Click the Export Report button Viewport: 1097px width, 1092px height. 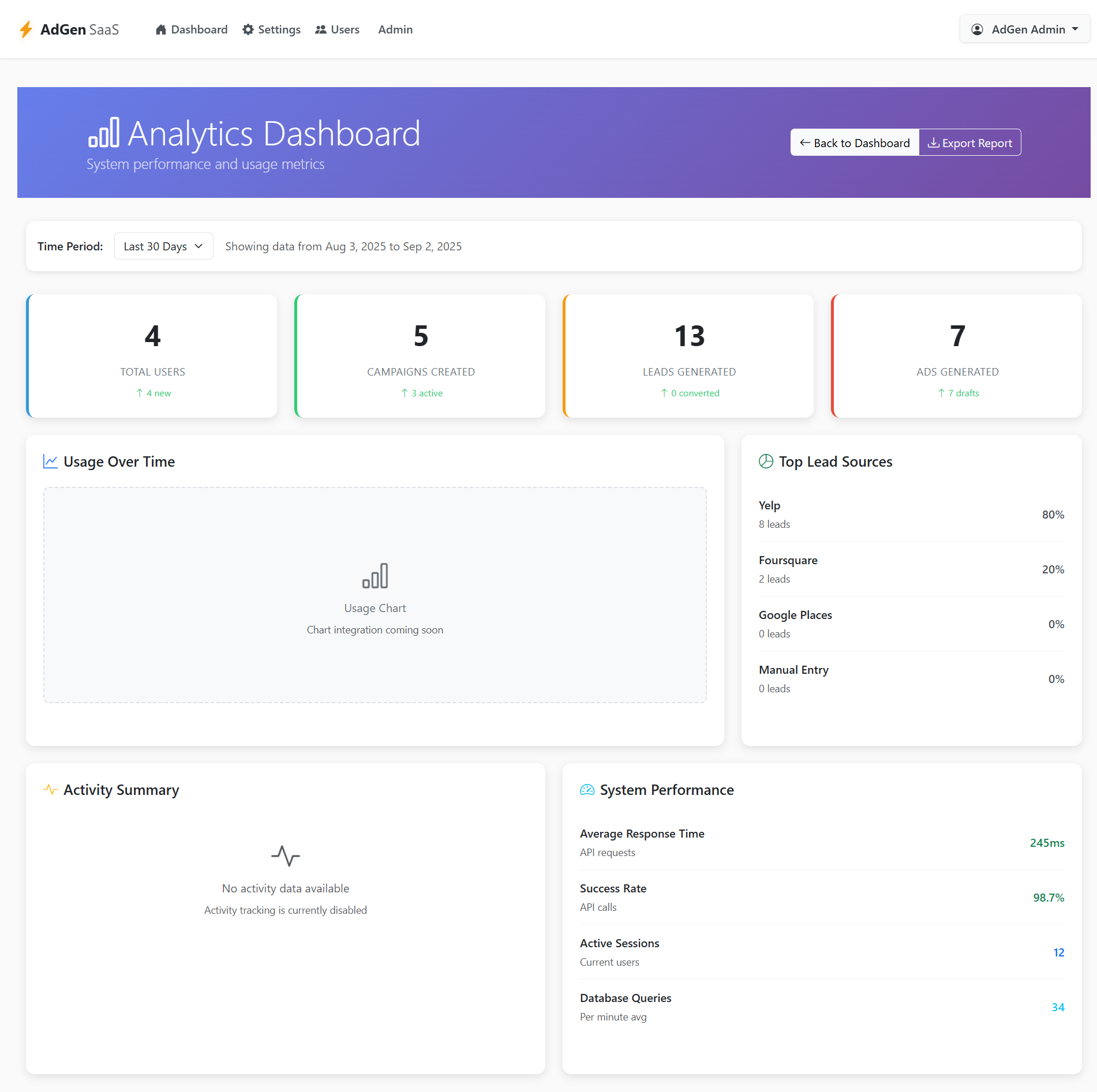(970, 142)
